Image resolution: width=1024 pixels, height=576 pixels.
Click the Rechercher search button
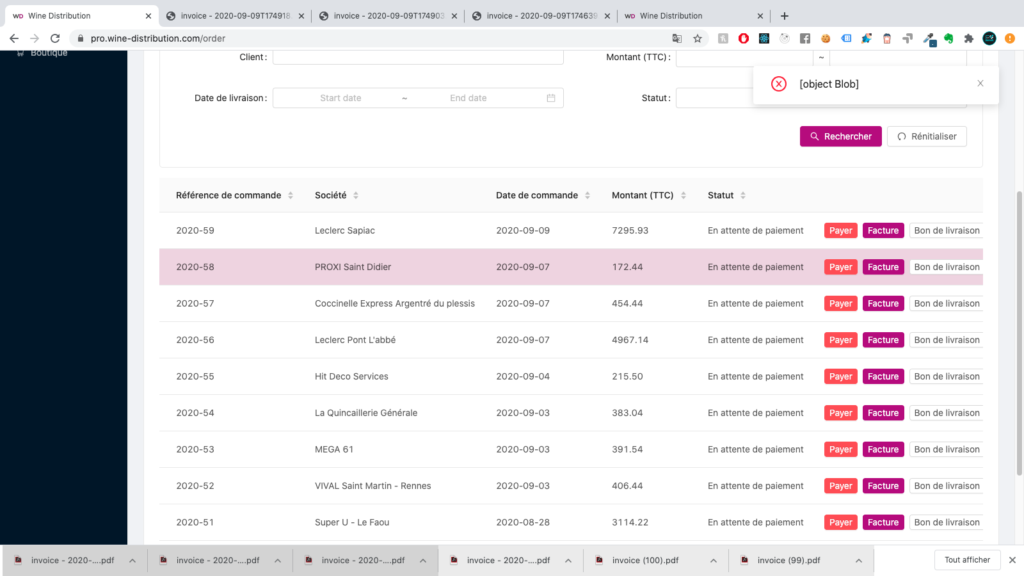click(840, 136)
